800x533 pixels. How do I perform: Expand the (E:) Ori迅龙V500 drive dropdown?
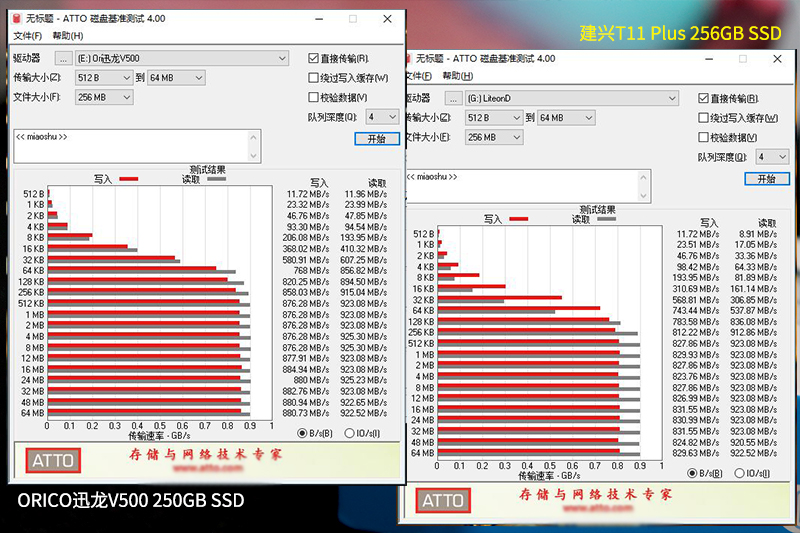282,59
